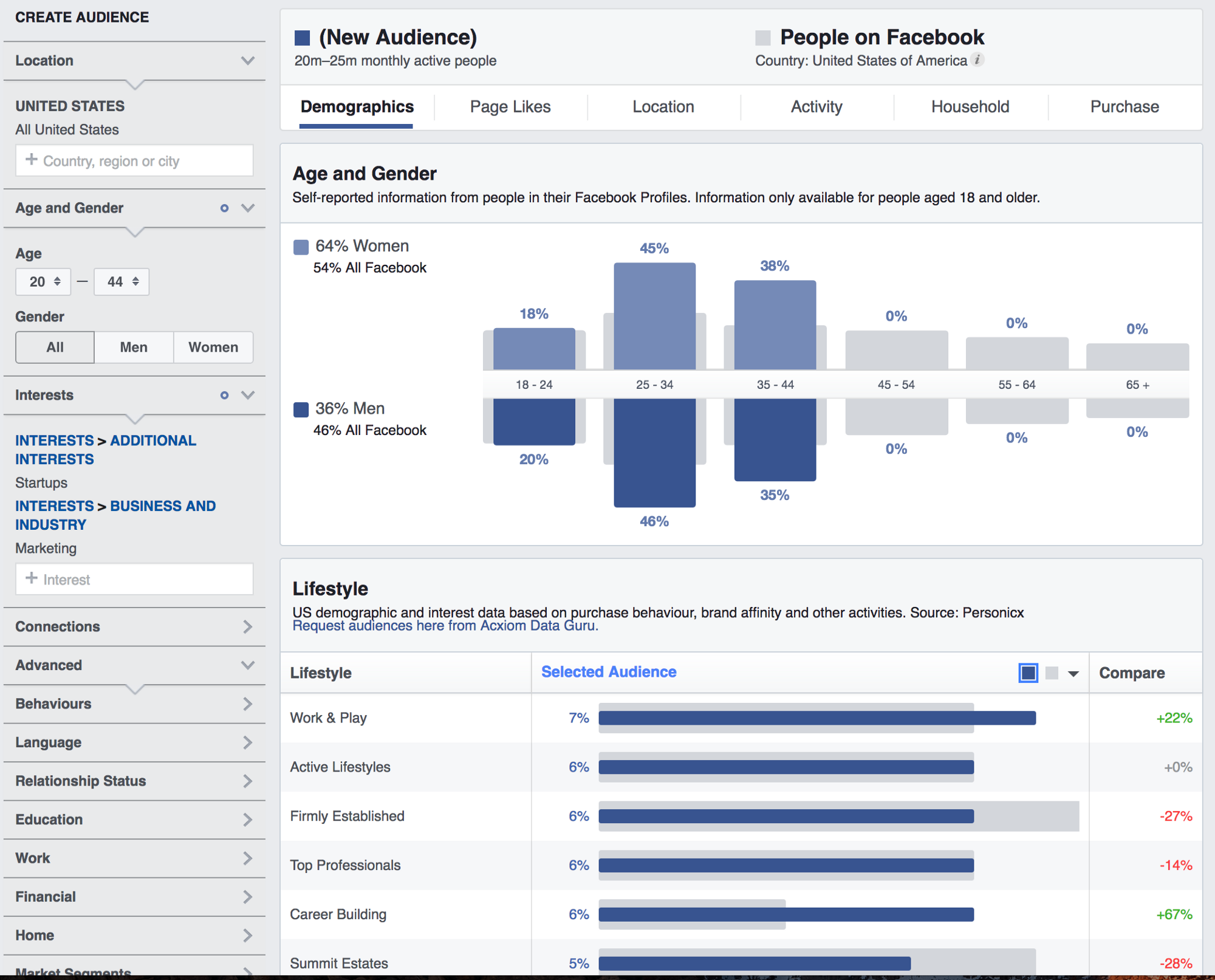Click the Work & Play lifestyle row
Viewport: 1215px width, 980px height.
tap(741, 718)
